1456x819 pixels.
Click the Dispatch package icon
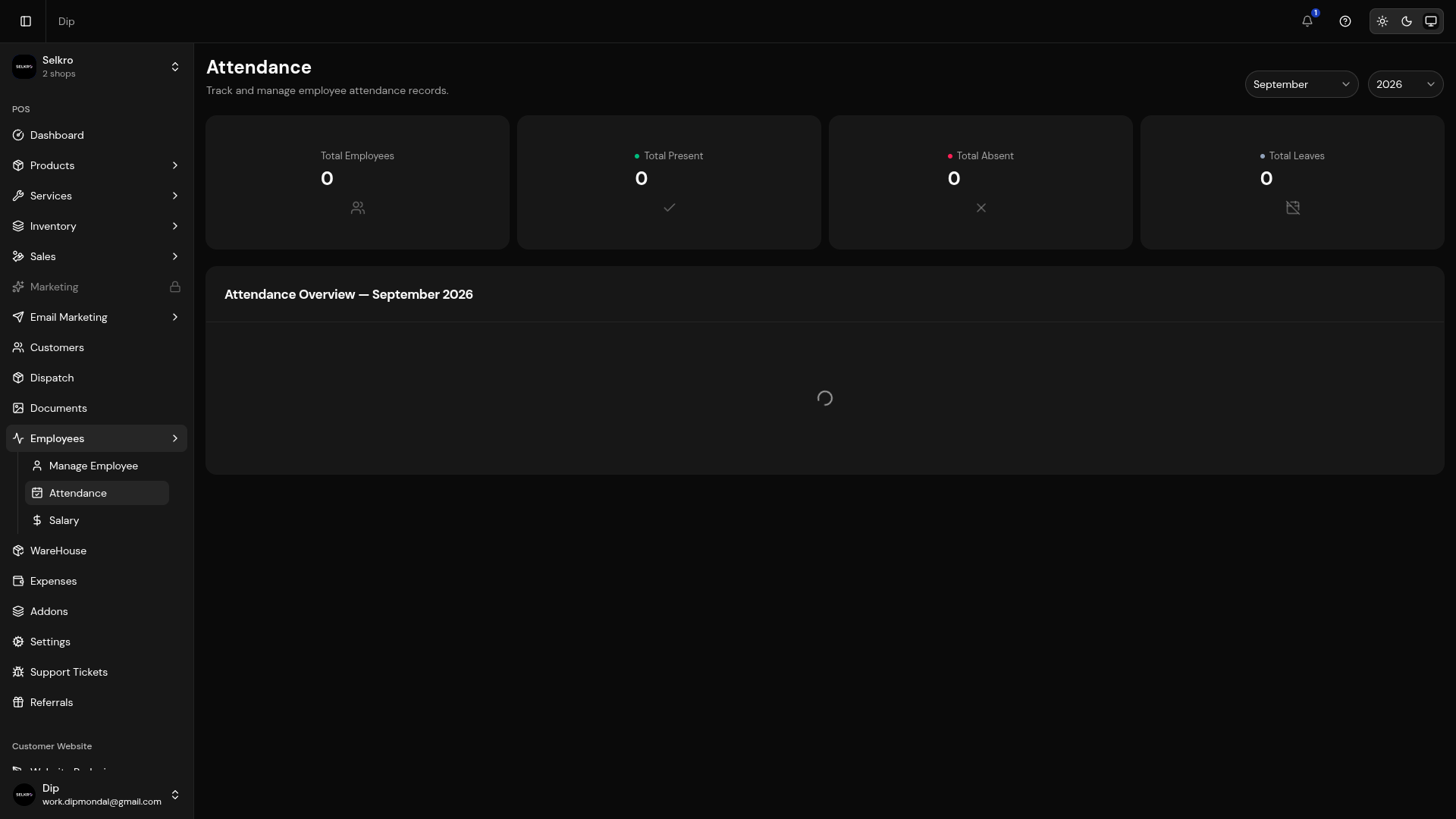pyautogui.click(x=18, y=378)
